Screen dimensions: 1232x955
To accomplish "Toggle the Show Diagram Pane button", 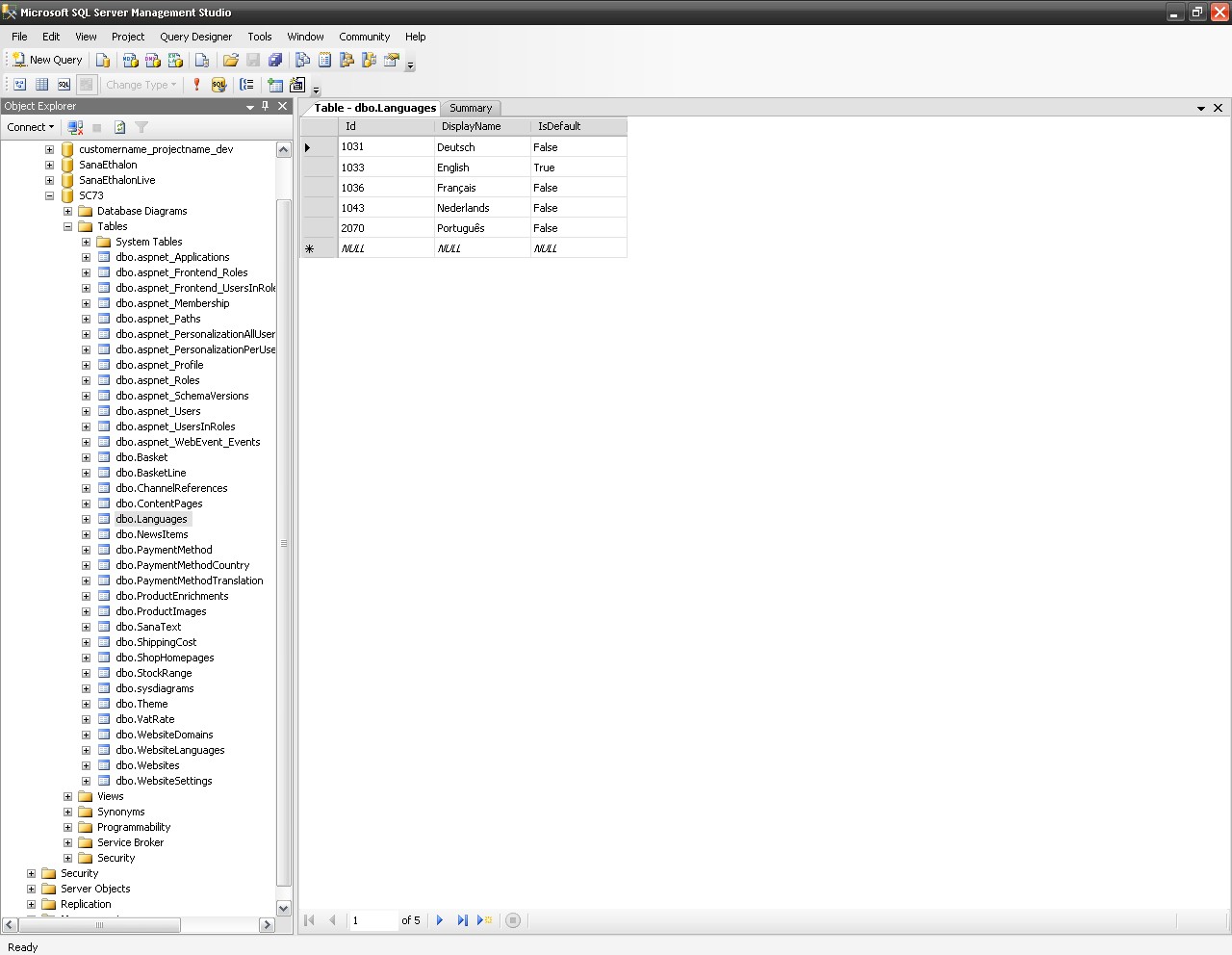I will click(19, 85).
